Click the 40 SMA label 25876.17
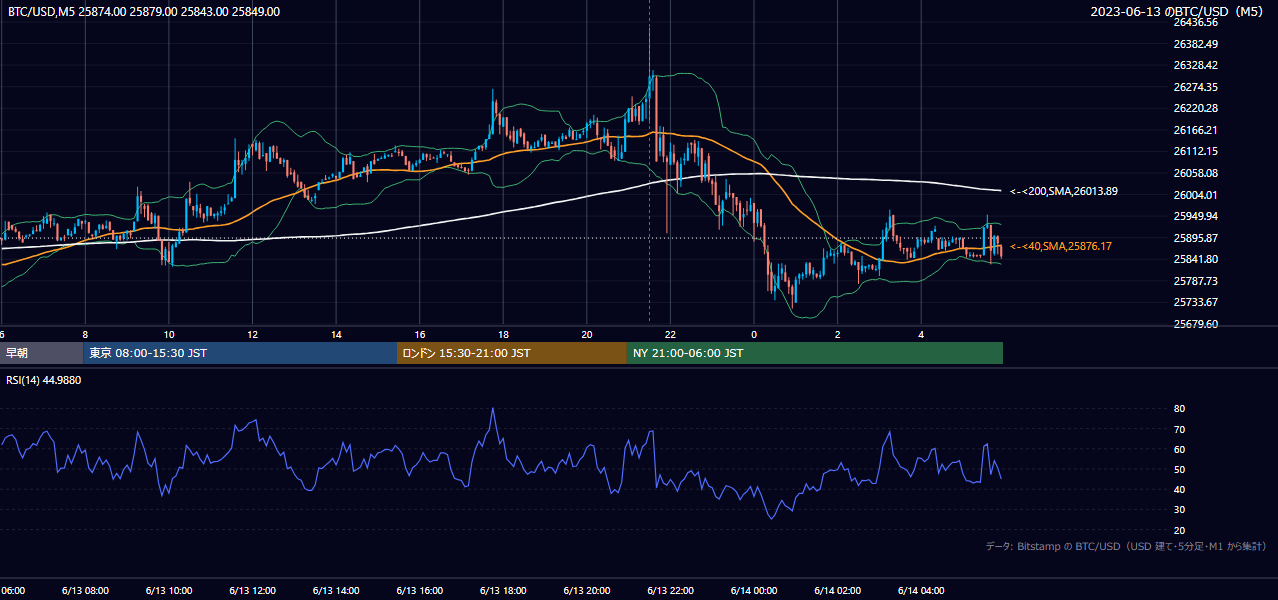The image size is (1278, 600). click(1061, 246)
